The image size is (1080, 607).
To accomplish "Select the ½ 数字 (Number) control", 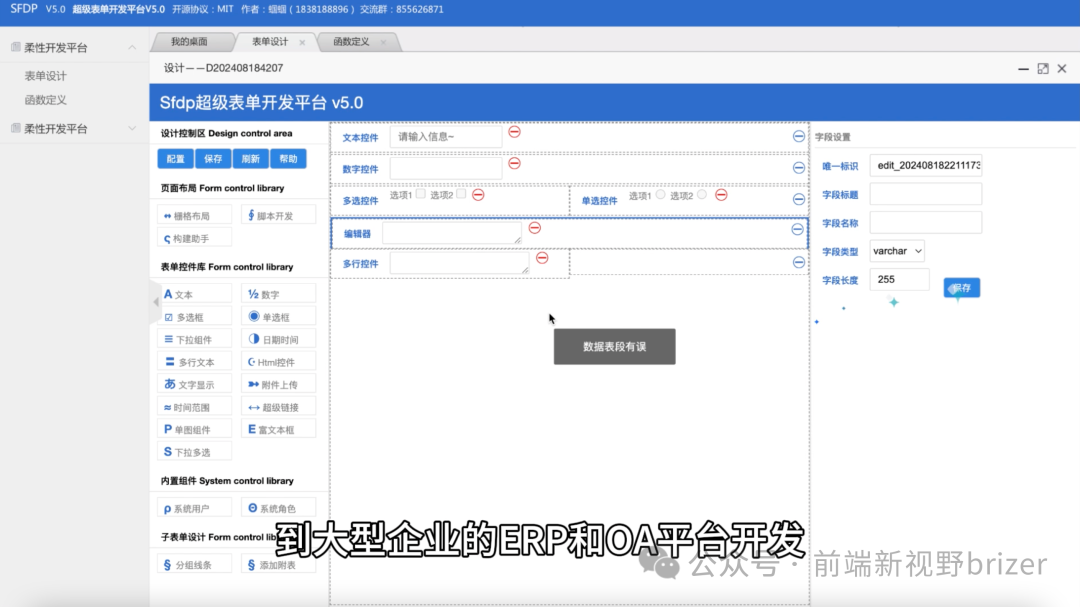I will [278, 292].
